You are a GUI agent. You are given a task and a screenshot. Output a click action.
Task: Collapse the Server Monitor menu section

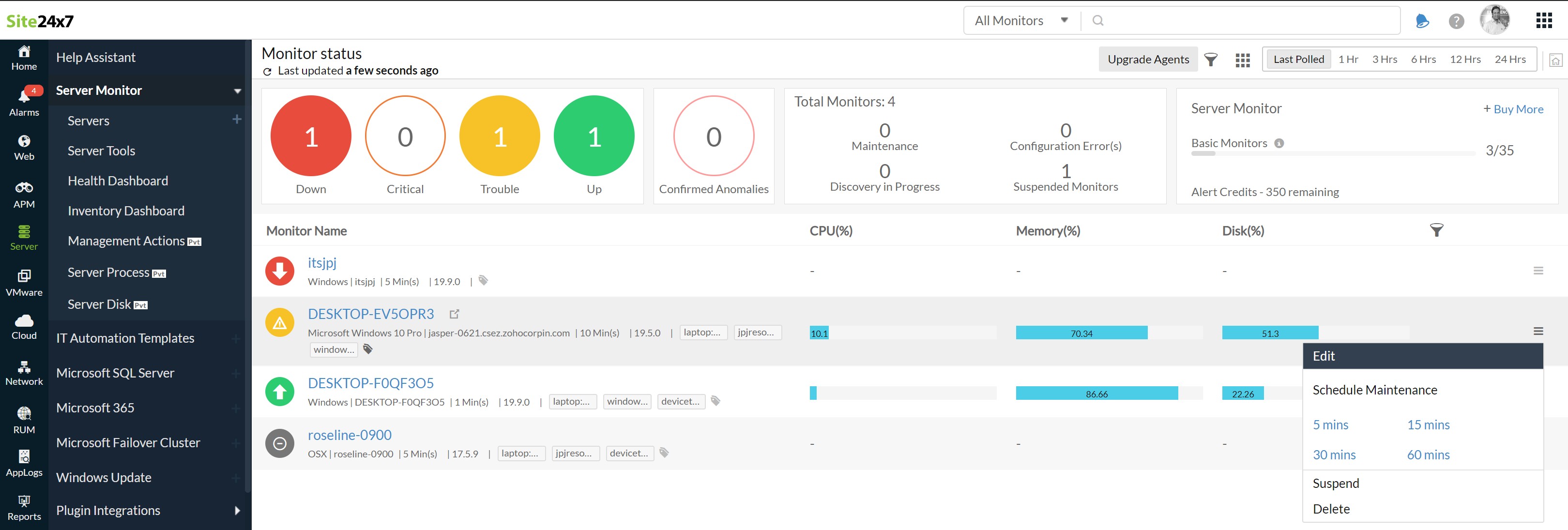pyautogui.click(x=237, y=91)
